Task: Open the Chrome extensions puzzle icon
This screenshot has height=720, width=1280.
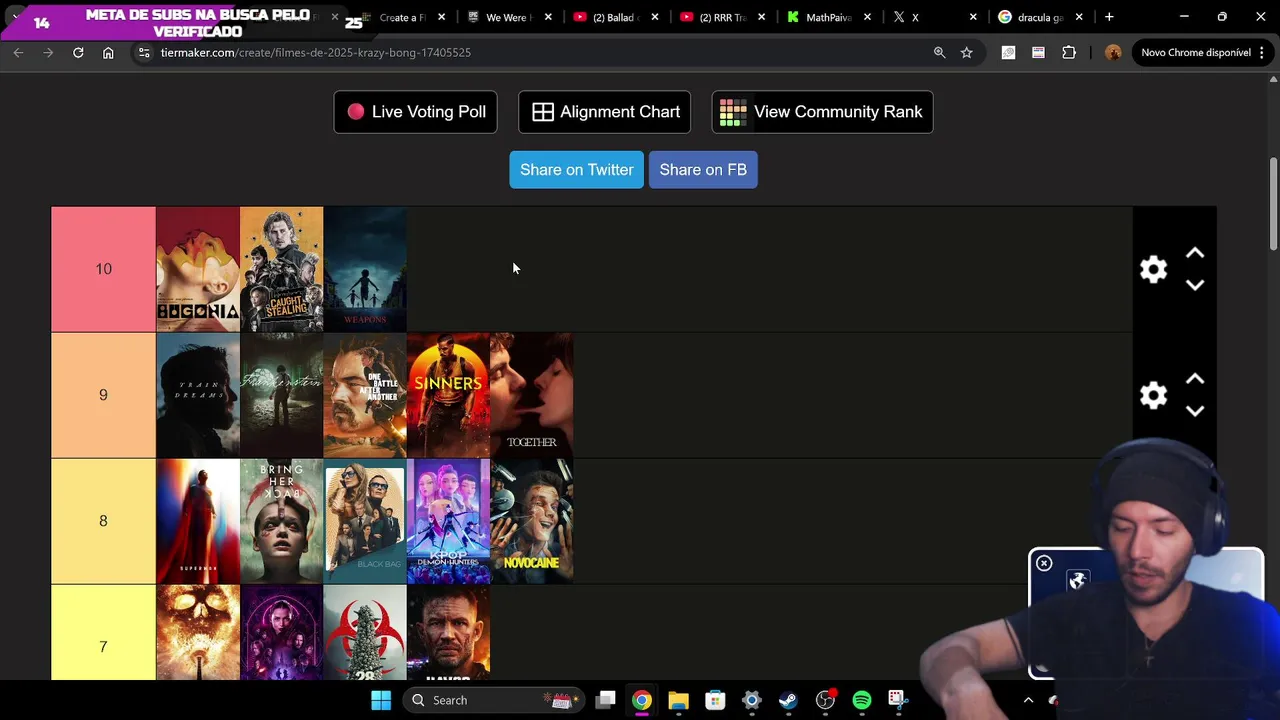Action: click(x=1068, y=52)
